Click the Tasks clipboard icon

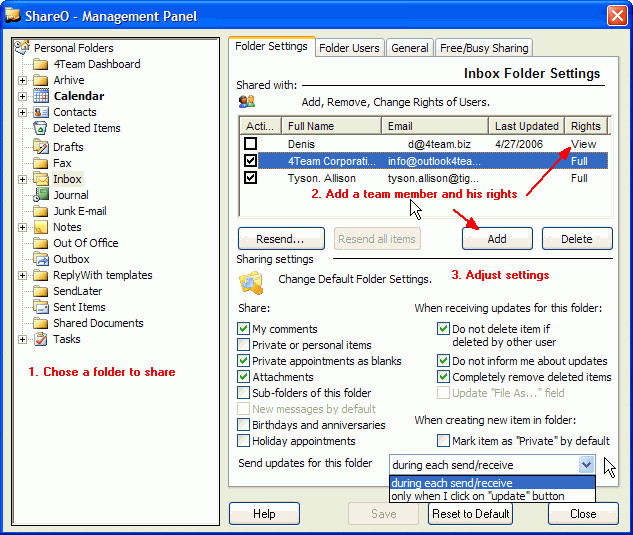coord(40,339)
